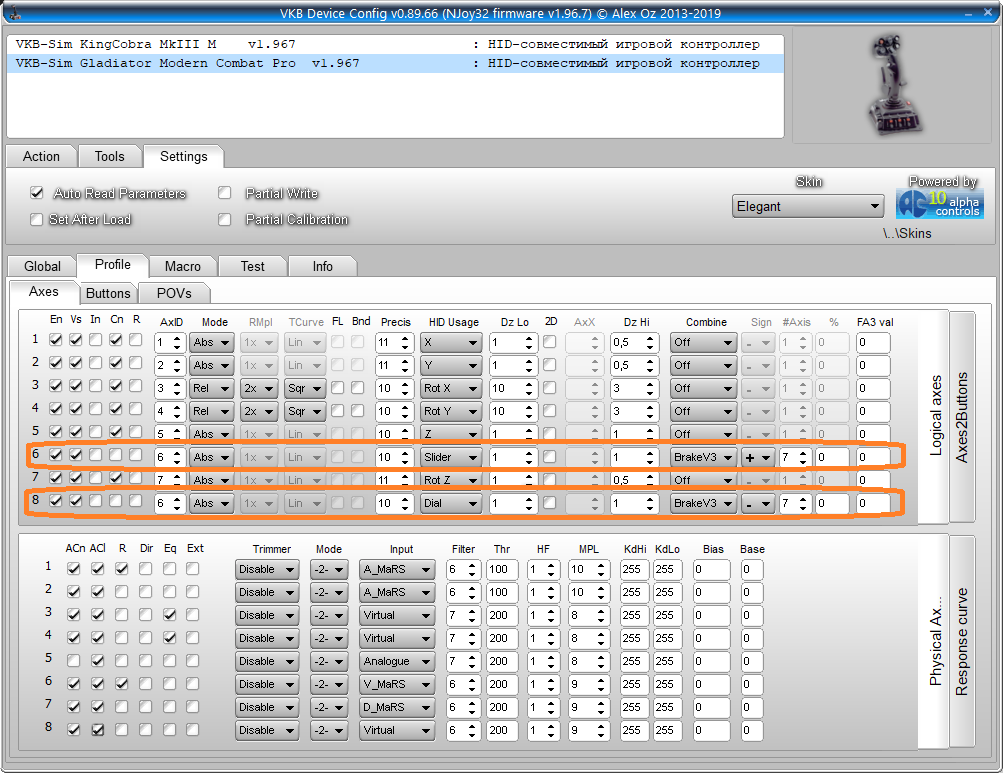Switch to the Global tab
Screen dimensions: 1003x773
pos(42,266)
